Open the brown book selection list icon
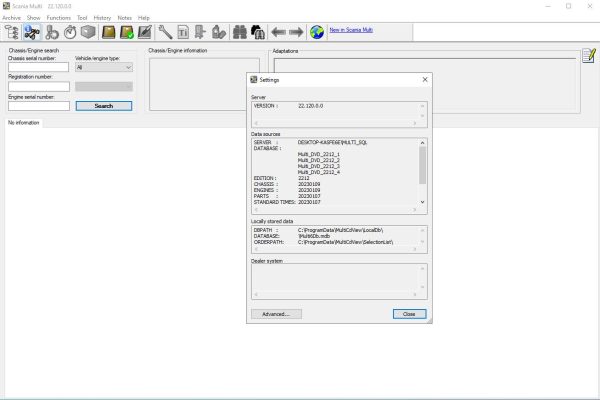 pos(109,32)
